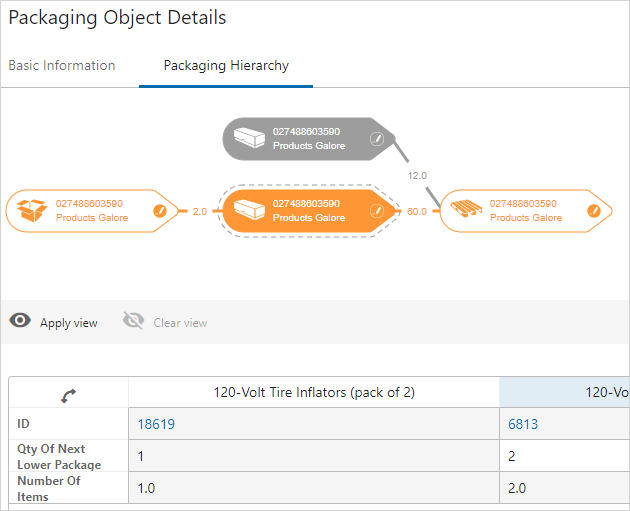Switch to the Basic Information tab
This screenshot has height=511, width=630.
[62, 66]
